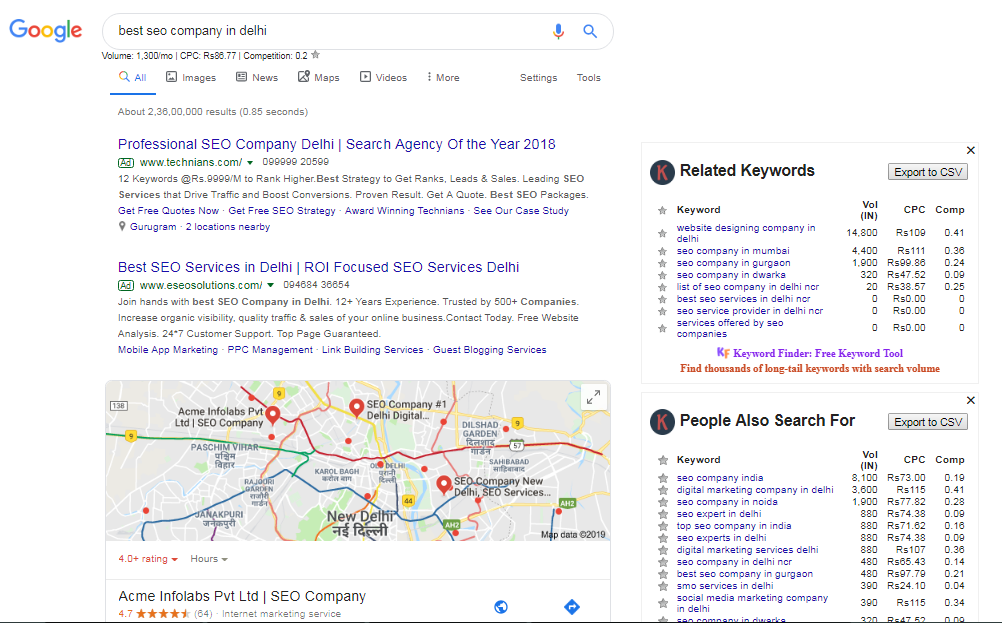Switch to Videos tab
Viewport: 1002px width, 623px height.
pyautogui.click(x=383, y=77)
